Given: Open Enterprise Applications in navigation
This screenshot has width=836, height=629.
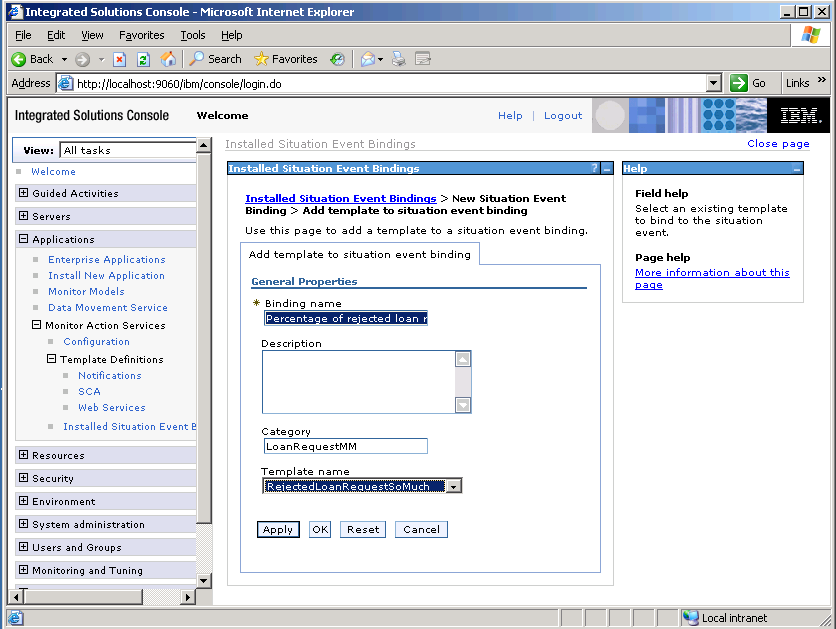Looking at the screenshot, I should pyautogui.click(x=107, y=260).
